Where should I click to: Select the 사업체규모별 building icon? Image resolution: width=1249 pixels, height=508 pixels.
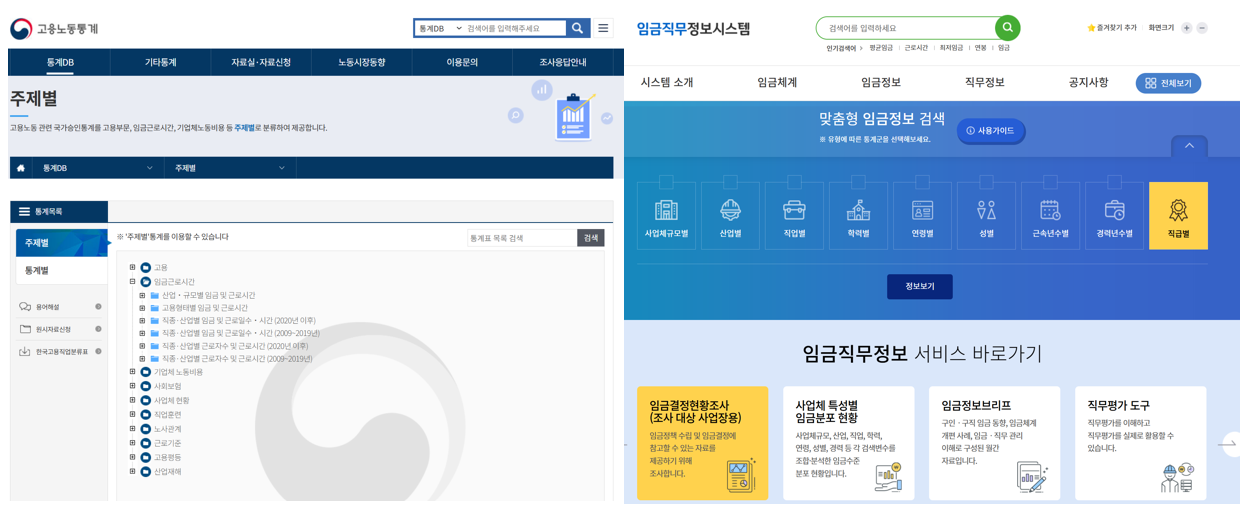[666, 210]
